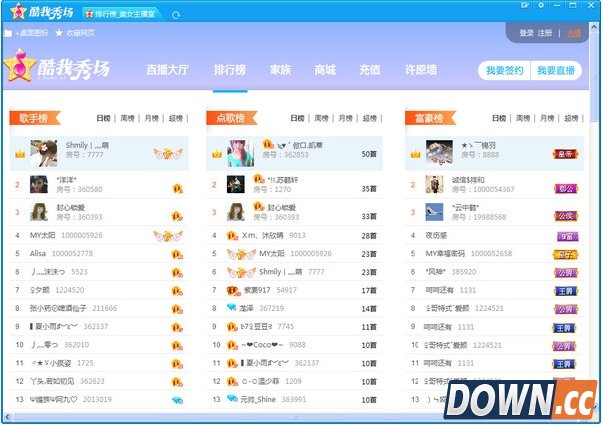603x425 pixels.
Task: Click the 皇帝 badge next to 锦羽
Action: tap(565, 154)
